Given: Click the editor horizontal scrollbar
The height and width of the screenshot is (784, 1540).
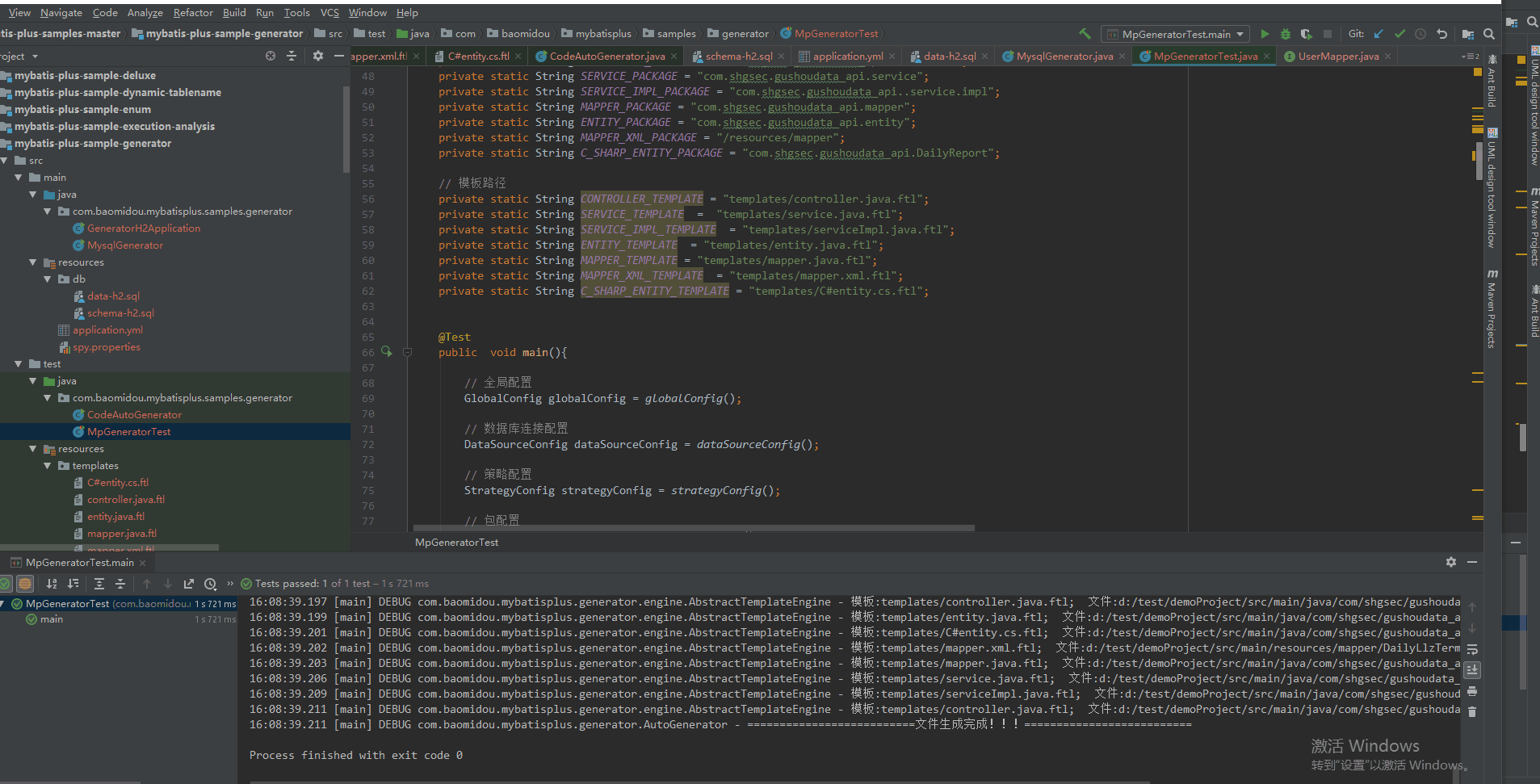Looking at the screenshot, I should pos(694,528).
